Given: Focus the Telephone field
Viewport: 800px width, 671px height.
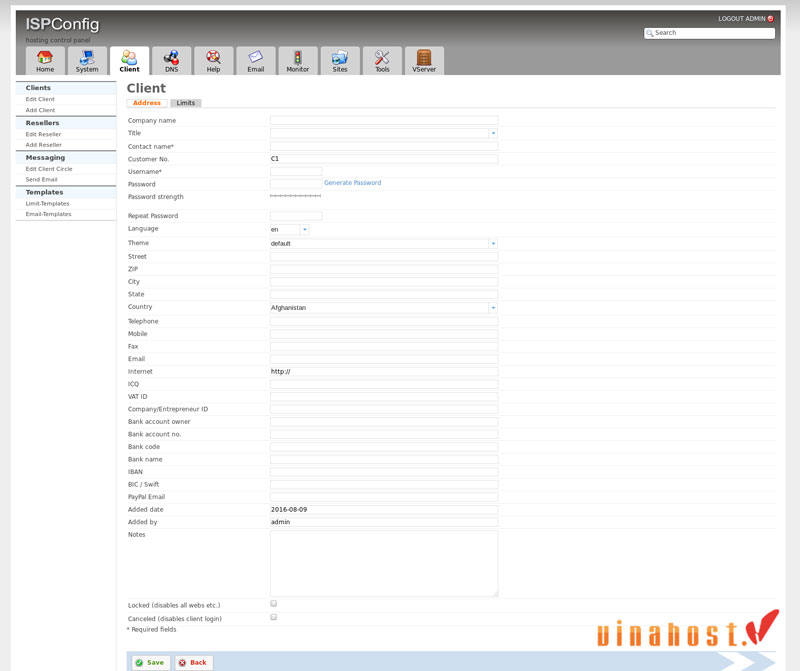Looking at the screenshot, I should pos(384,321).
